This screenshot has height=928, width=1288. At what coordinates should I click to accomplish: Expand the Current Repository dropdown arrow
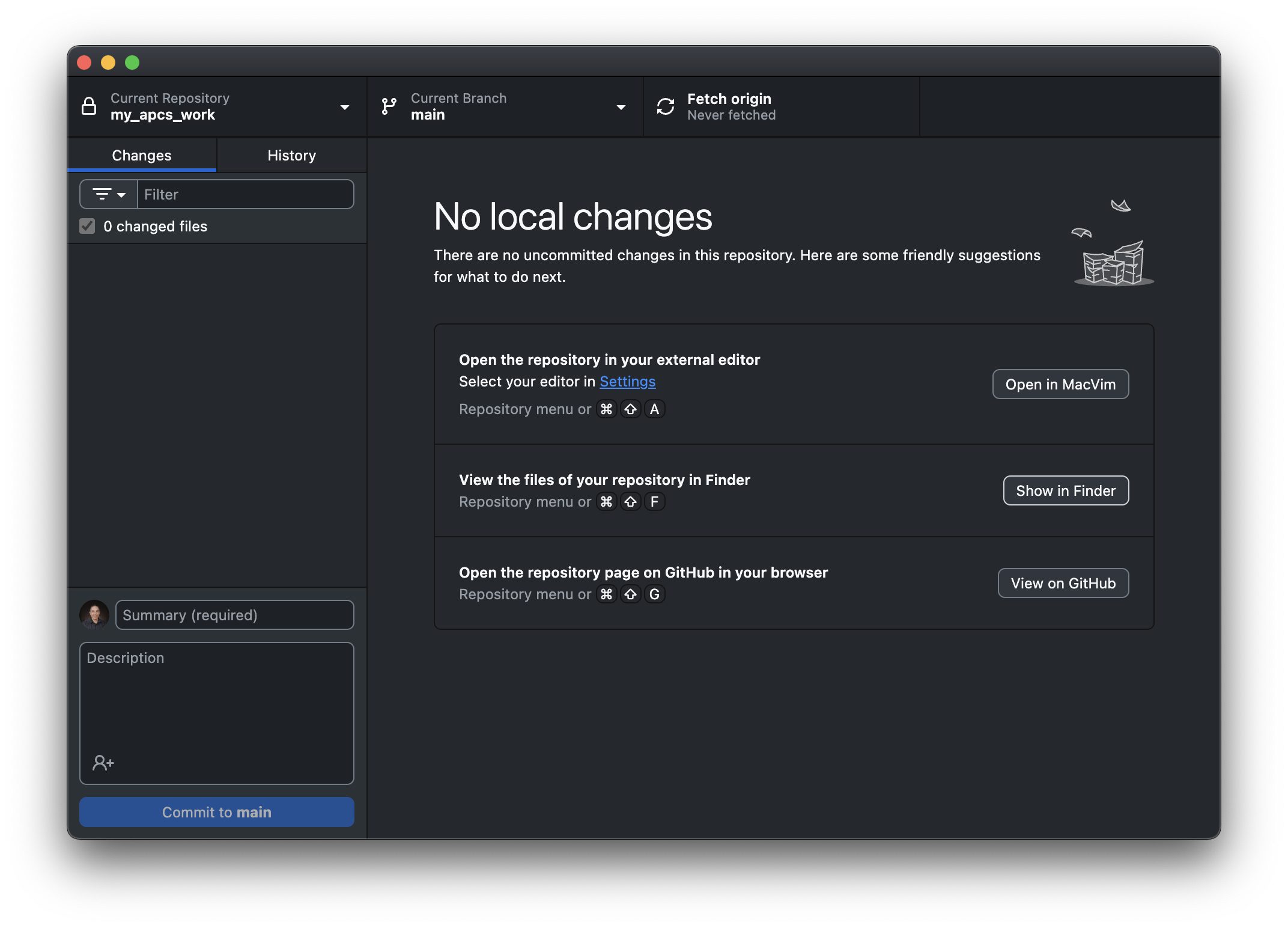[x=345, y=108]
